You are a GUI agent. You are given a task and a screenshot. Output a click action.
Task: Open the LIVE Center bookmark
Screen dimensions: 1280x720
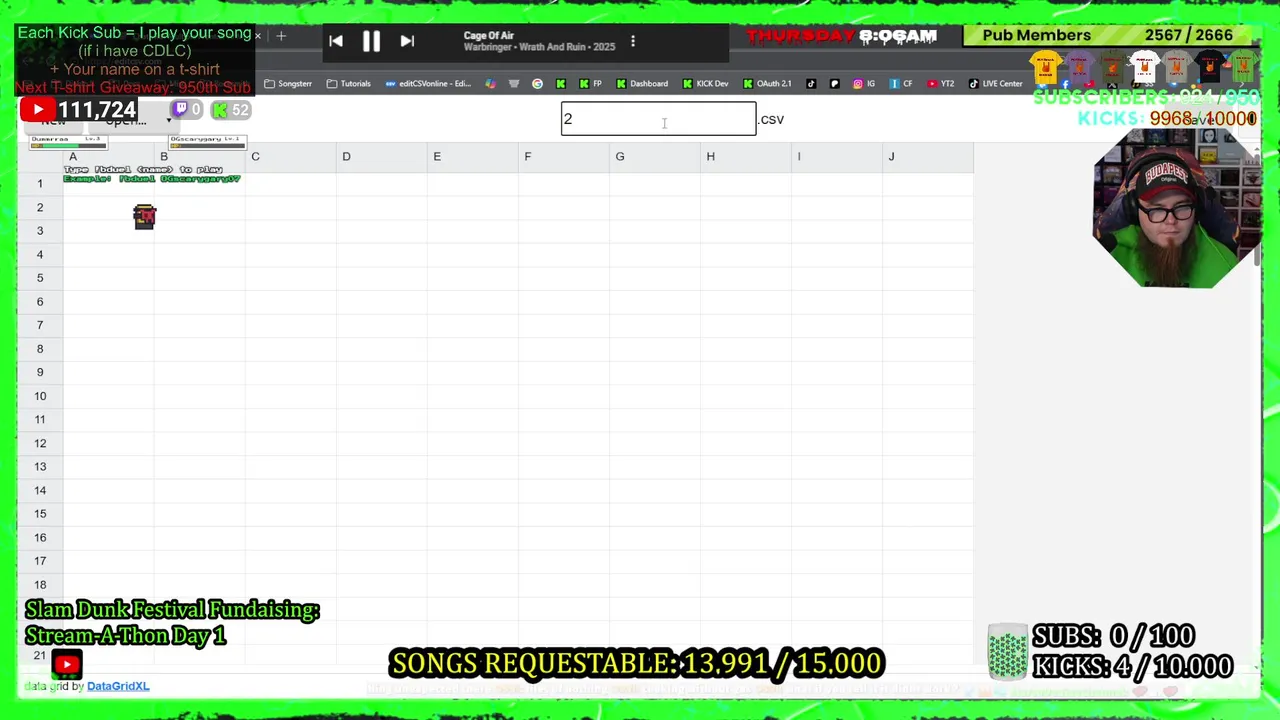pyautogui.click(x=998, y=84)
